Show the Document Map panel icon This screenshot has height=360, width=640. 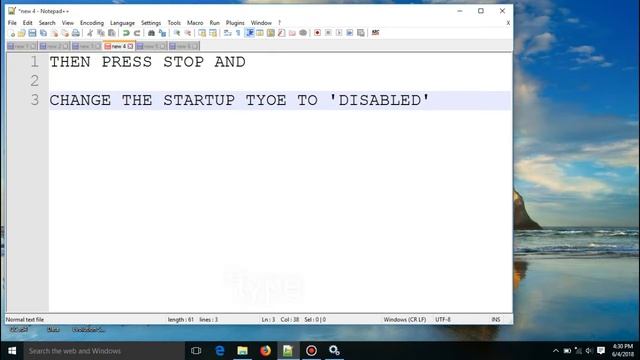(271, 33)
